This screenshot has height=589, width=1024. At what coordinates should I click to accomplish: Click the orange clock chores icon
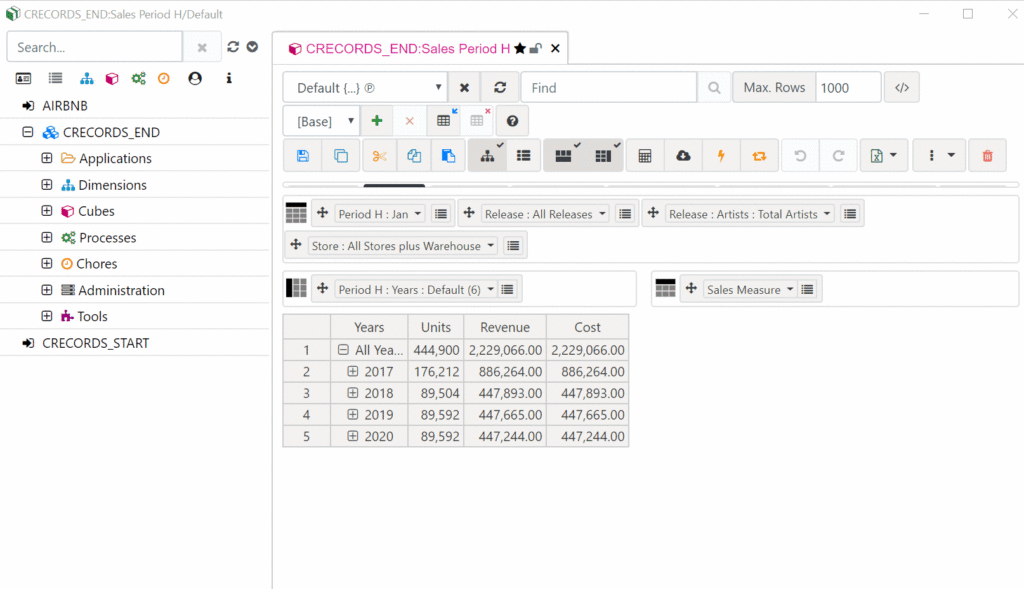pos(164,78)
